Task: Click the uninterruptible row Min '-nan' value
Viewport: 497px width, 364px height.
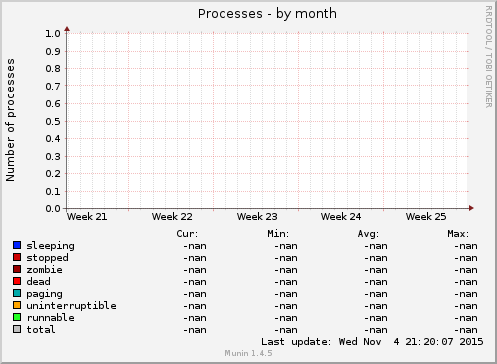Action: tap(286, 306)
